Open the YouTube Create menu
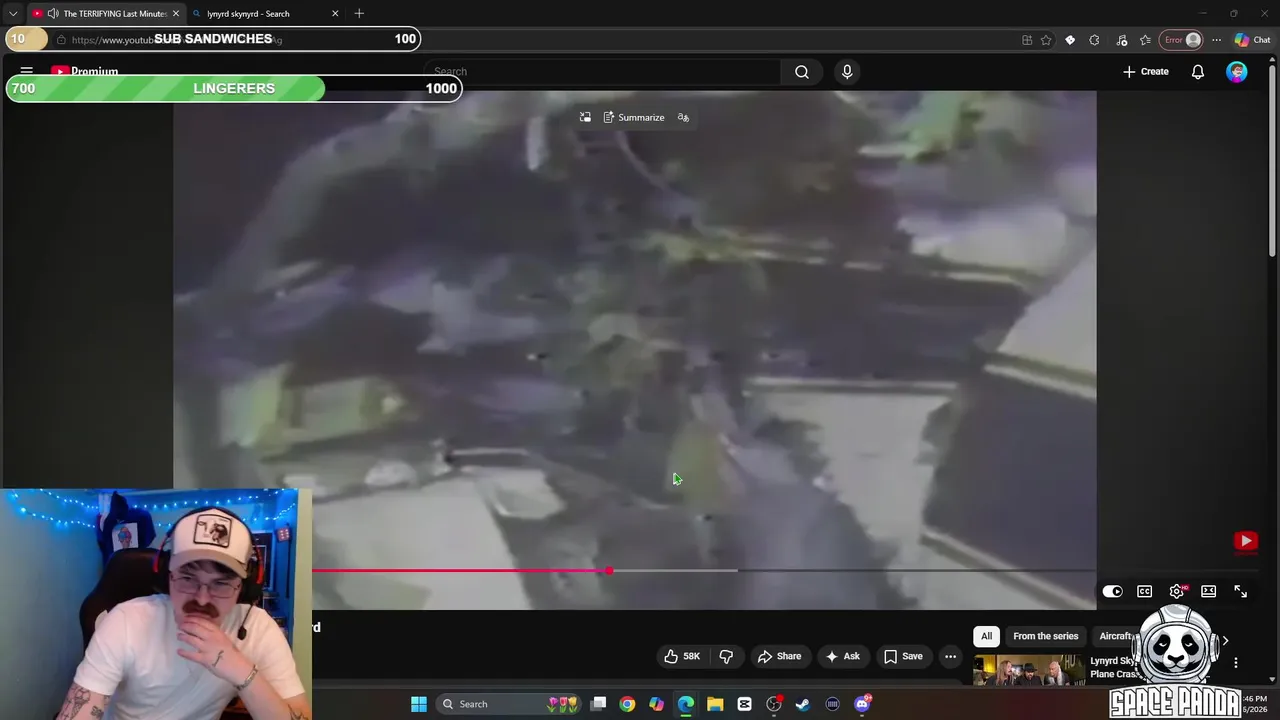Screen dimensions: 1280x720 coord(1146,71)
